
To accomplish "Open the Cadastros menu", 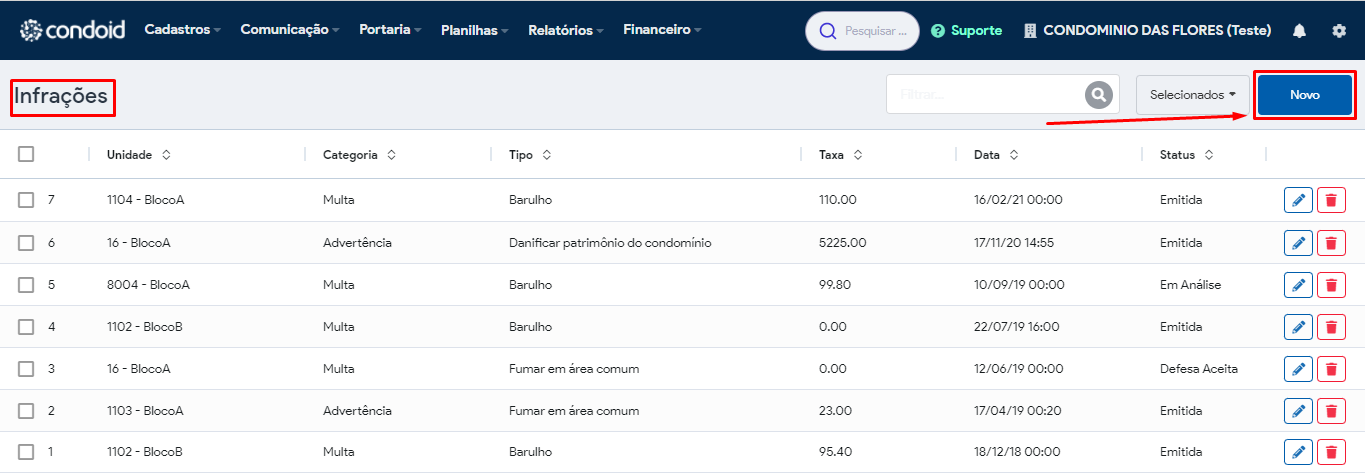I will [x=183, y=30].
